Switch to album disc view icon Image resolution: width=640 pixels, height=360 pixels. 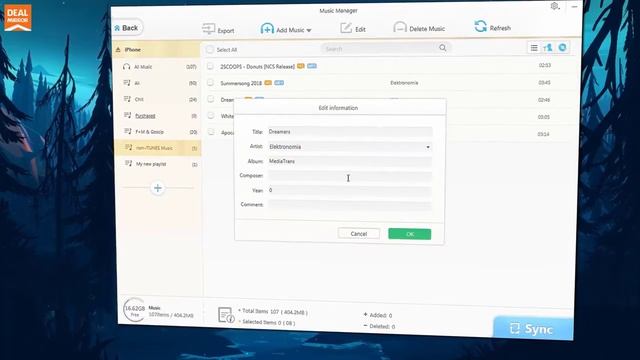click(x=563, y=48)
